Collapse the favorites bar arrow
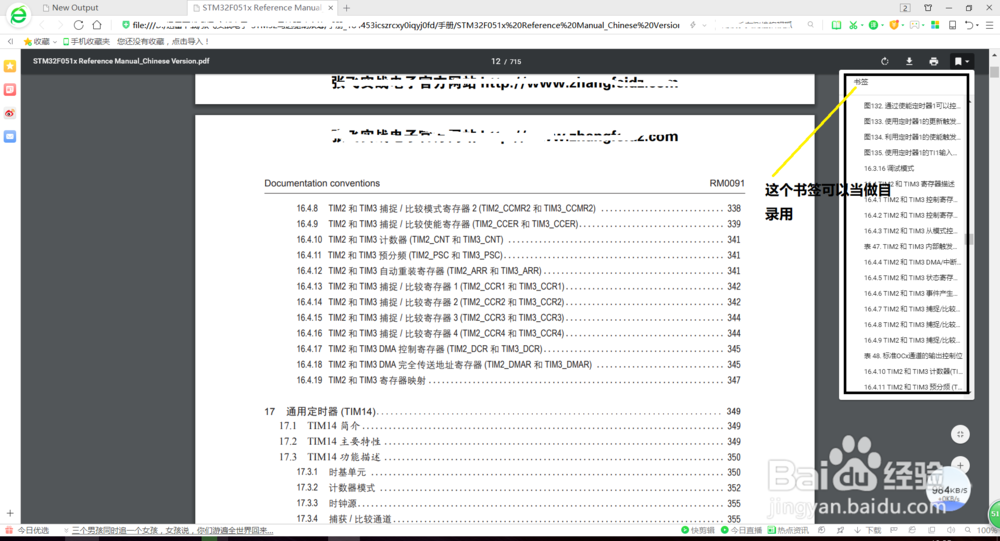 click(x=10, y=41)
